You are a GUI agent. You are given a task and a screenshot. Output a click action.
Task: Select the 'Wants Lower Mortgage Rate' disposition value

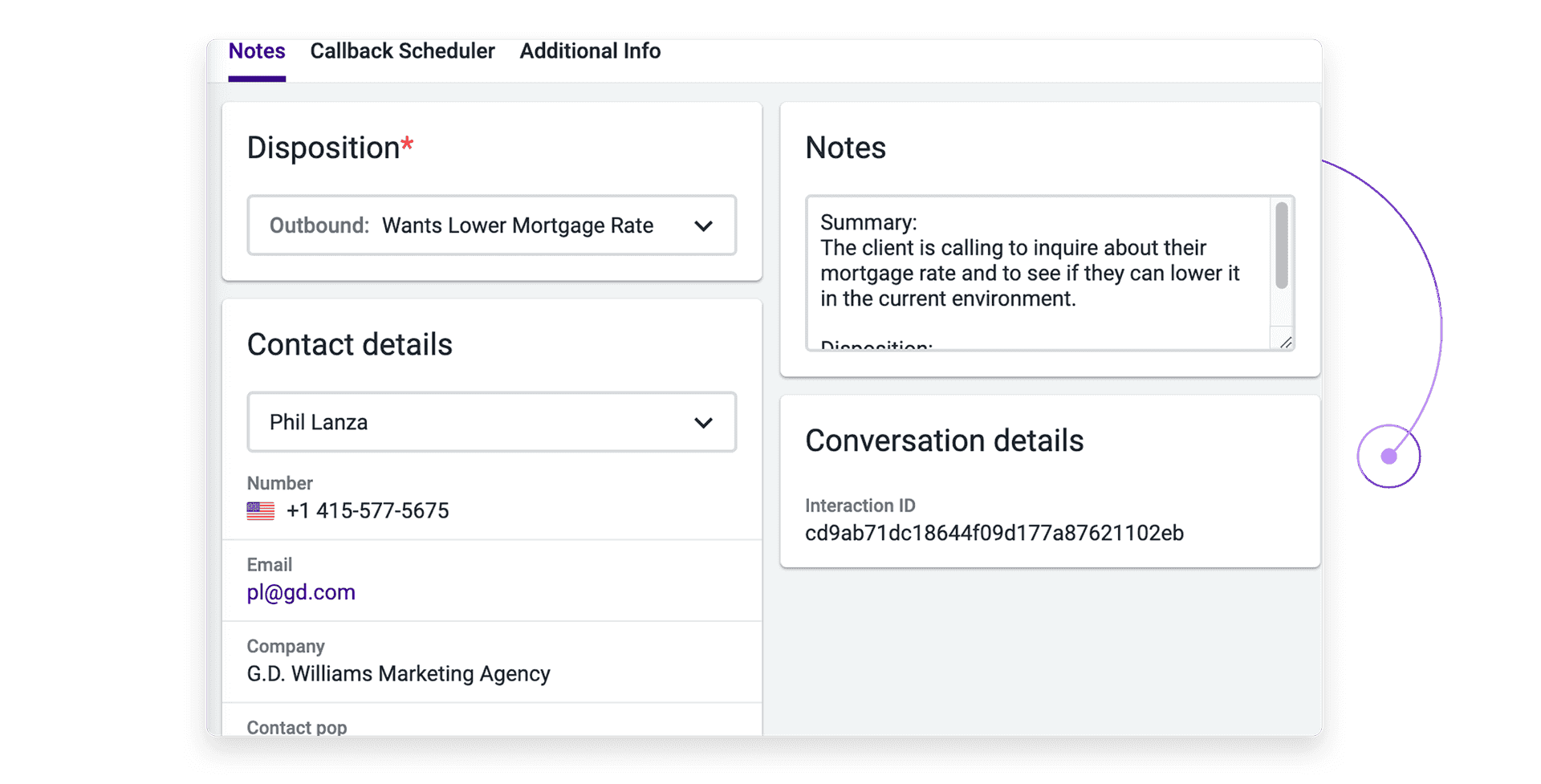pos(518,225)
